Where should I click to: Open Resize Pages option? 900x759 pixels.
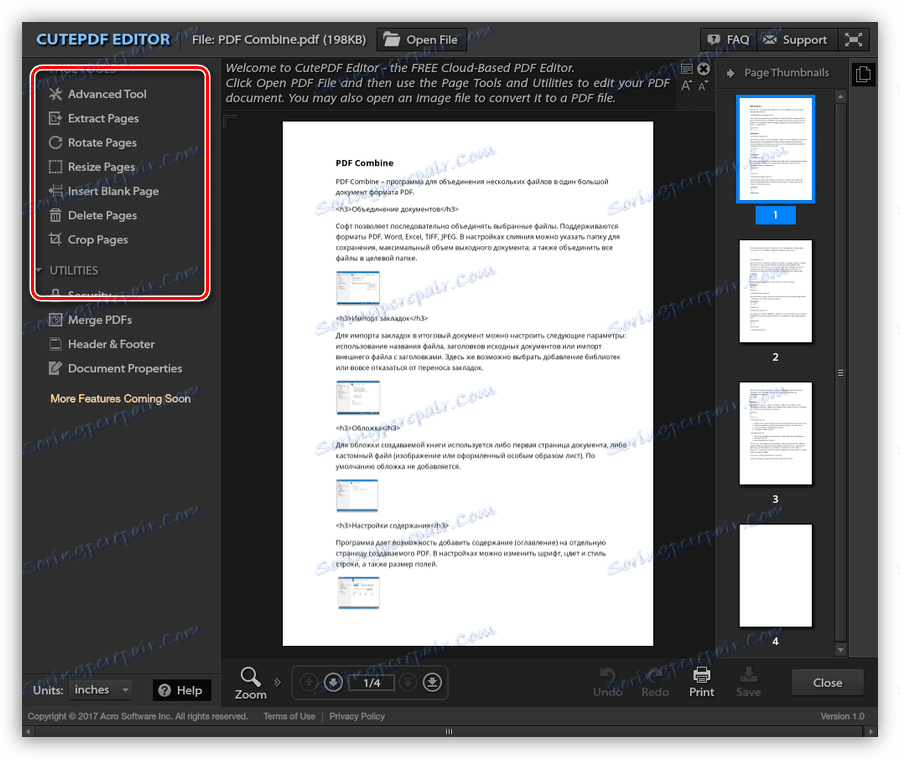click(x=92, y=166)
